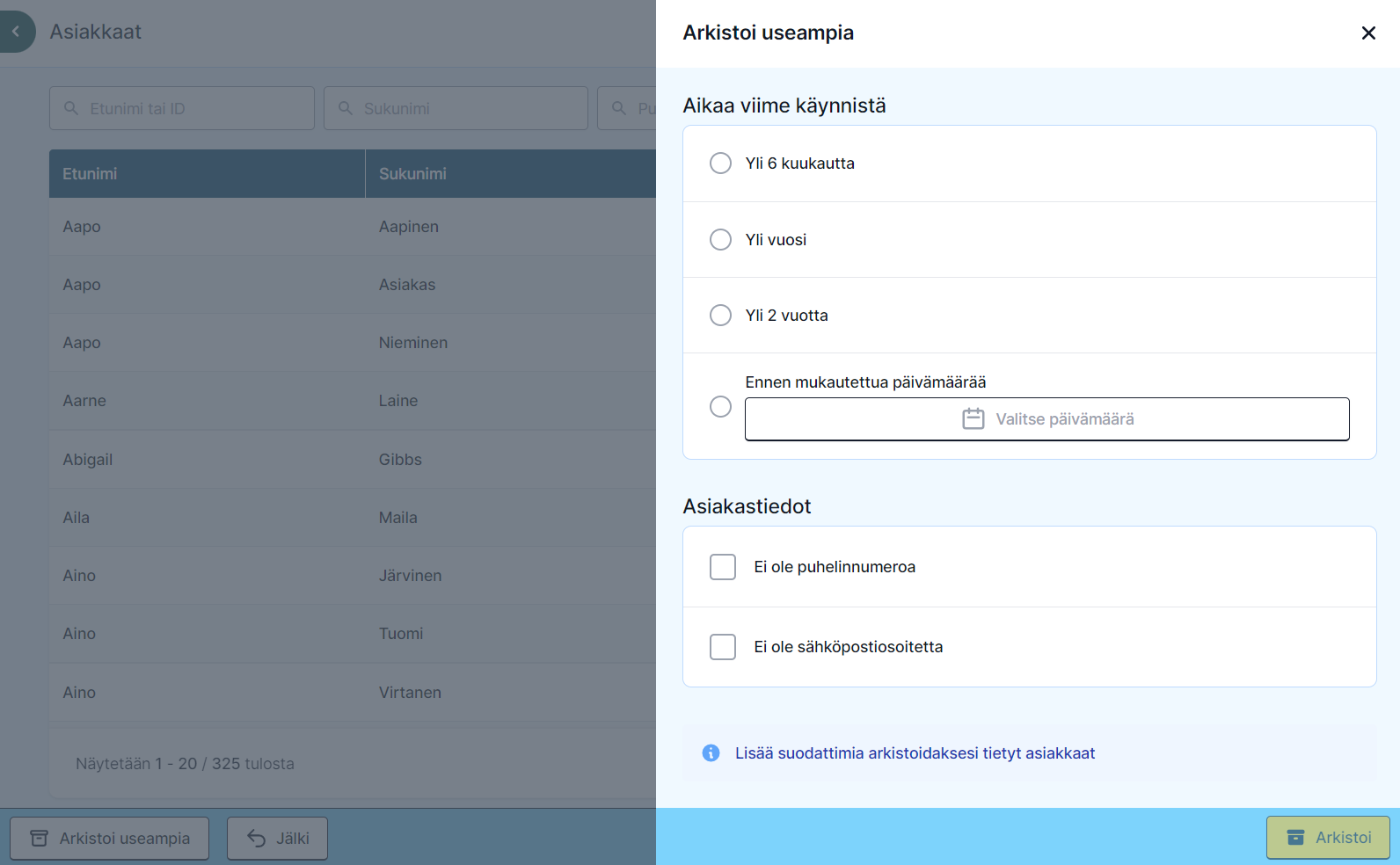Viewport: 1400px width, 865px height.
Task: Check Ei ole puhelinnumeroa checkbox
Action: [x=723, y=567]
